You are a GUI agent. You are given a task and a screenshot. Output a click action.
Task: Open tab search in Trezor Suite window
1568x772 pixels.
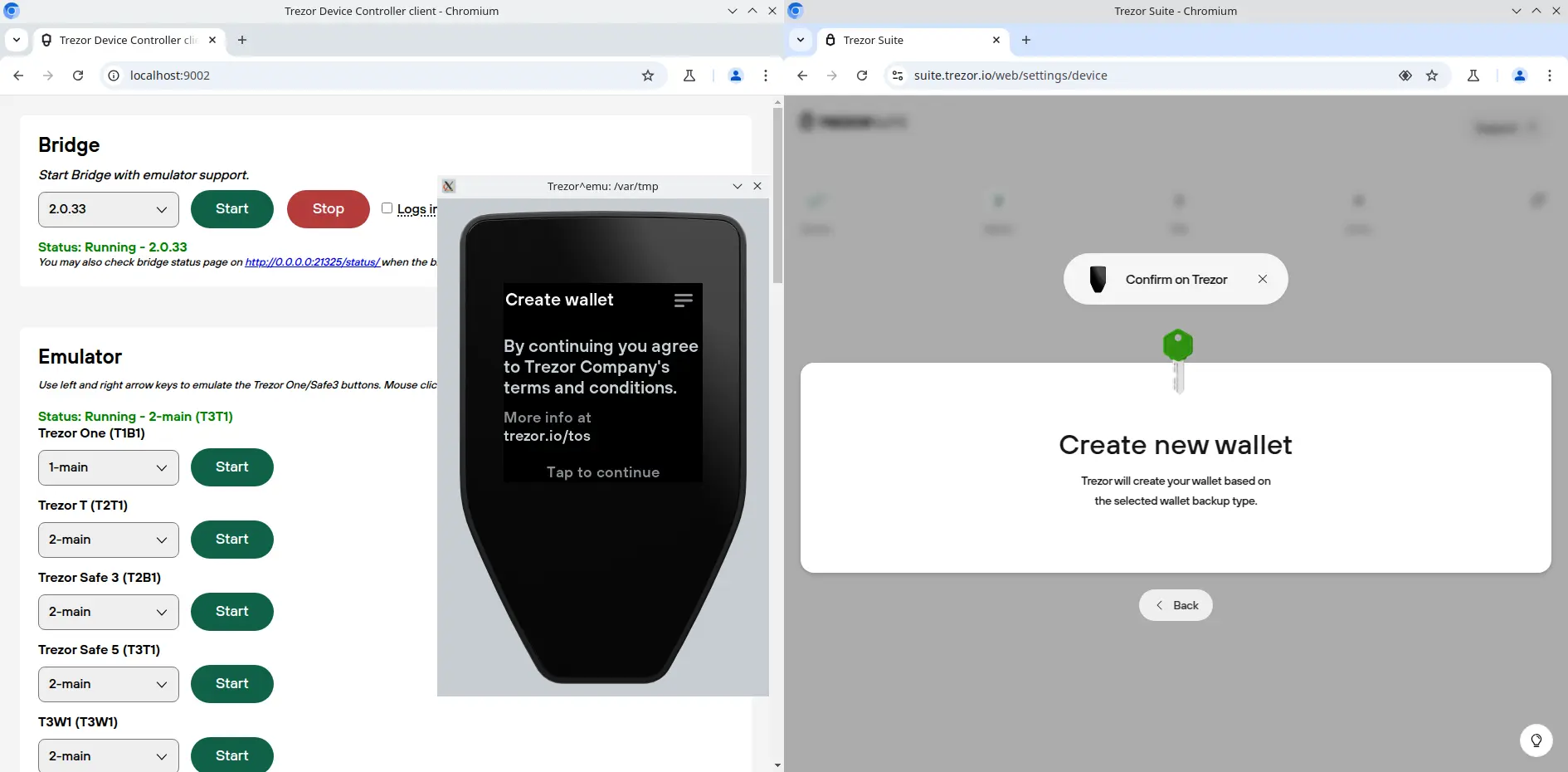tap(801, 40)
